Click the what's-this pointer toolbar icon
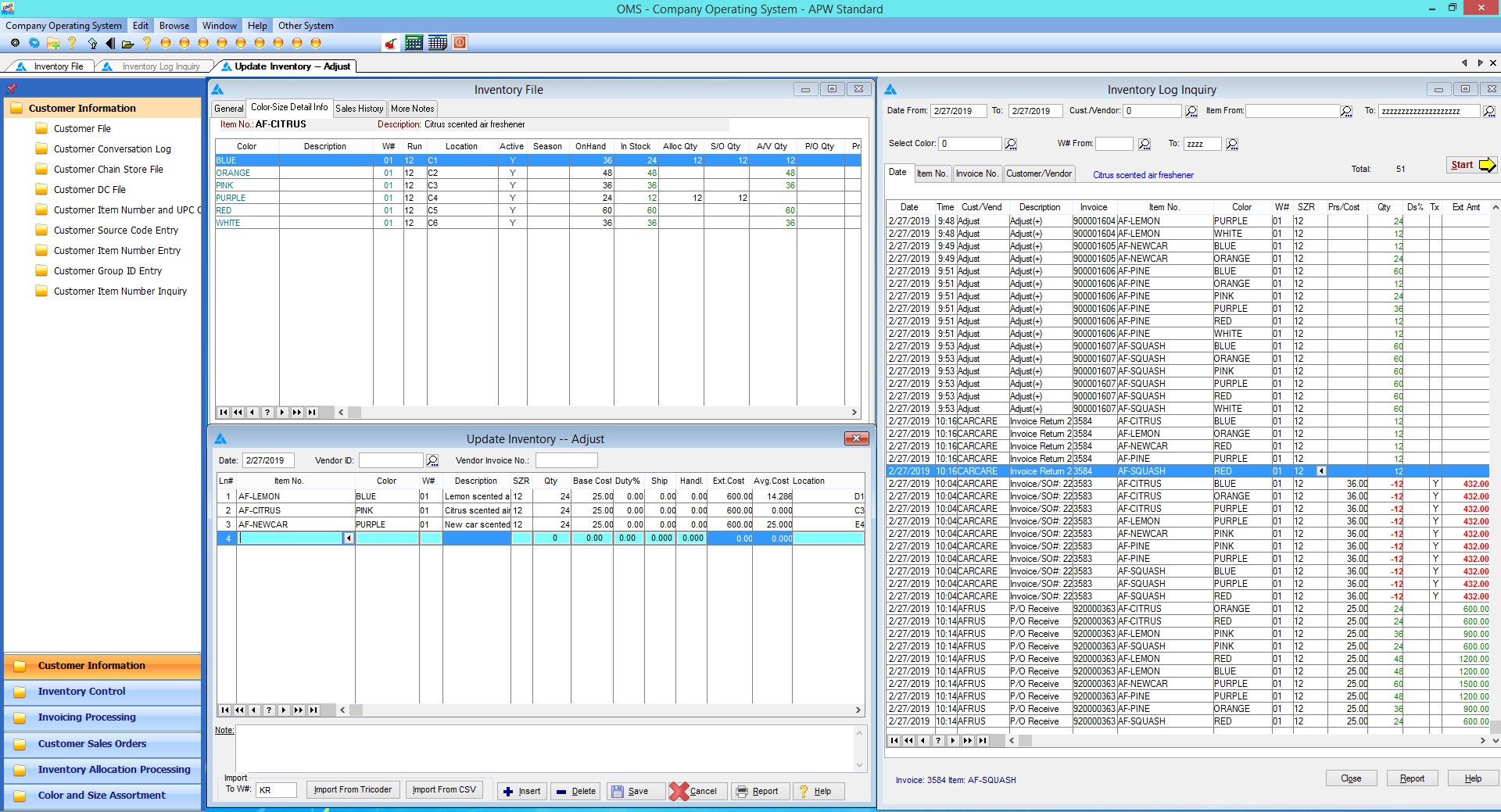This screenshot has height=812, width=1501. 92,43
